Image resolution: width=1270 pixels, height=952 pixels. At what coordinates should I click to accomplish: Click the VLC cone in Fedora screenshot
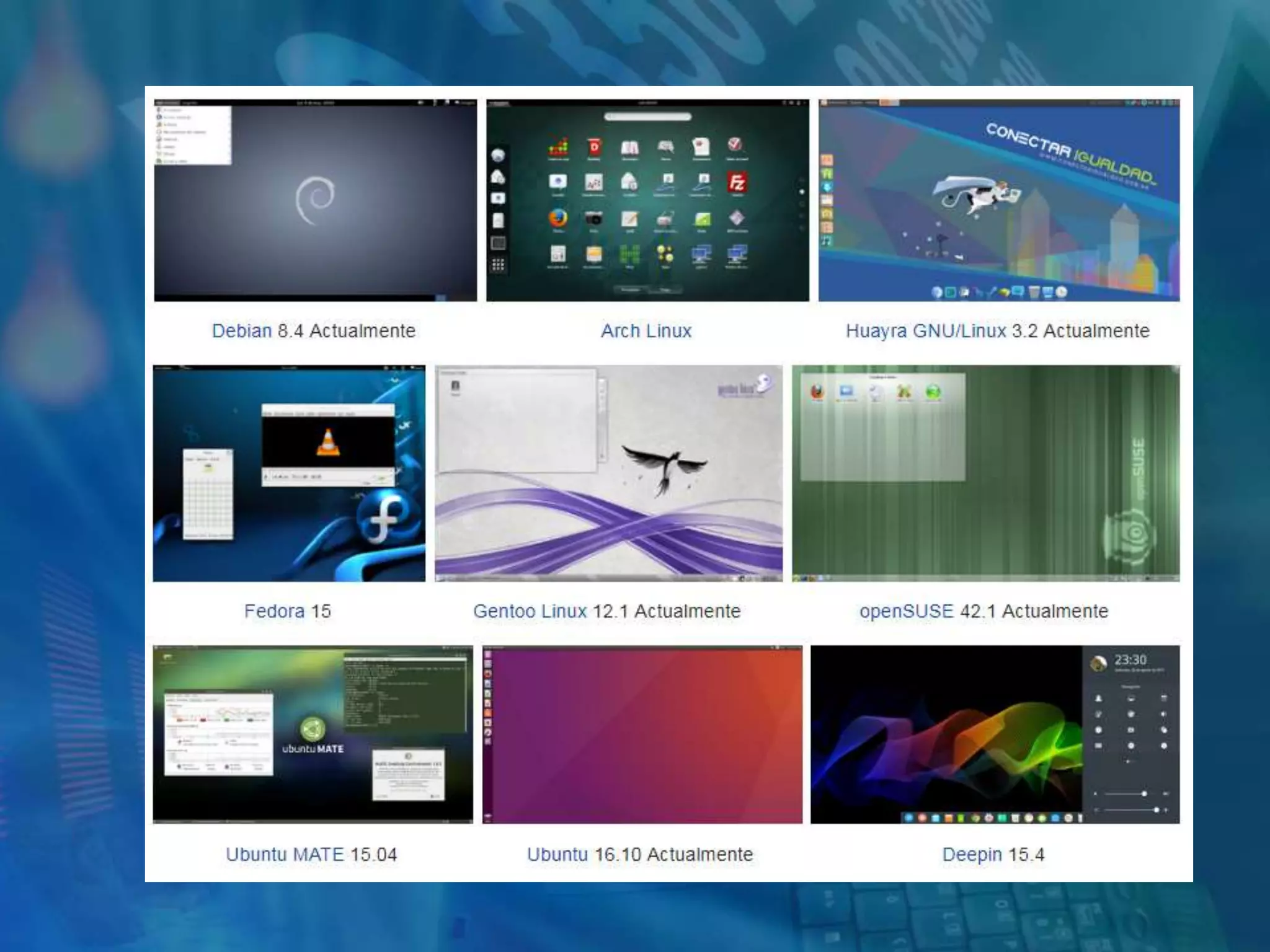point(329,443)
